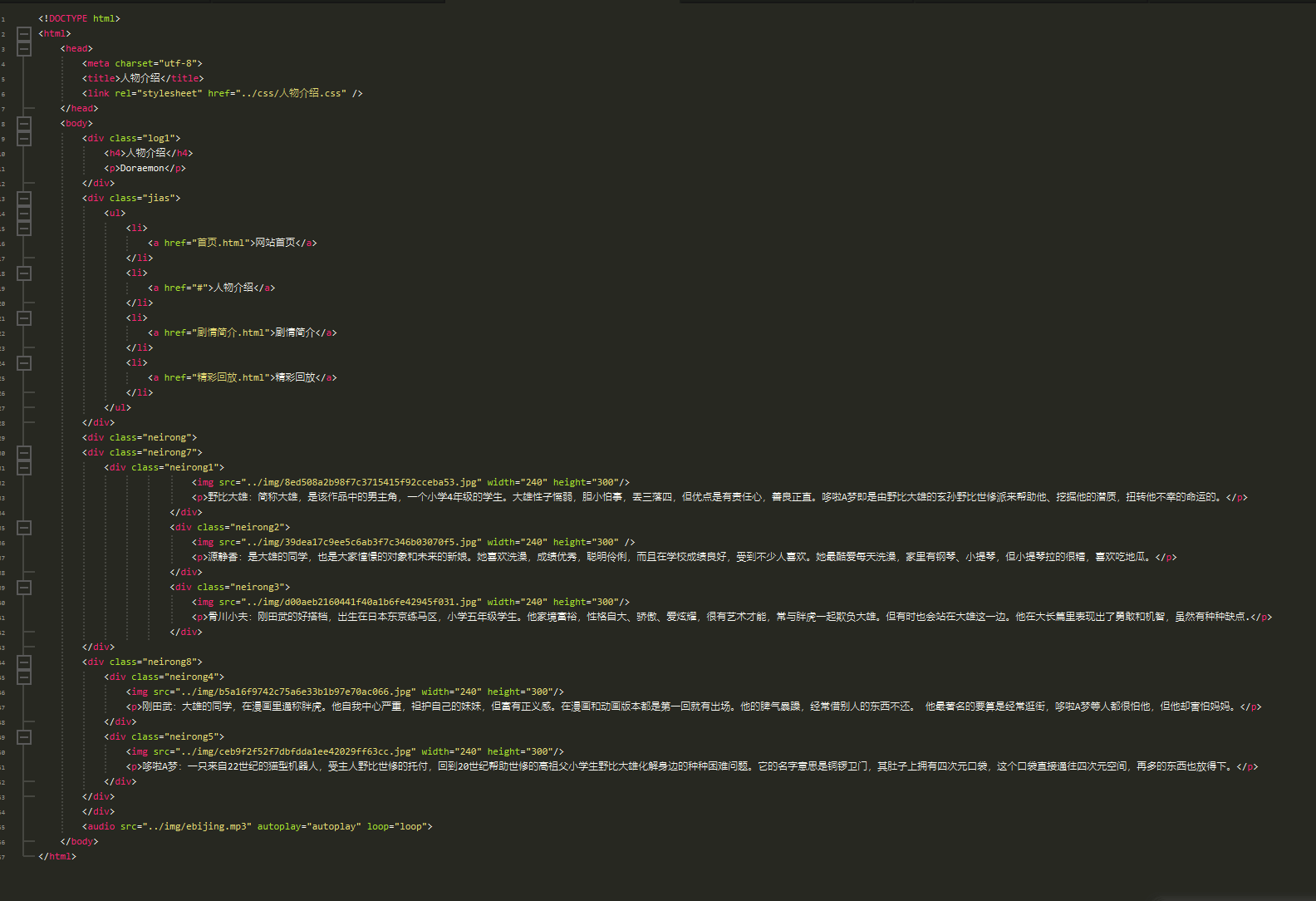Collapse the neirong2 div fold marker
The height and width of the screenshot is (901, 1316).
(x=24, y=528)
